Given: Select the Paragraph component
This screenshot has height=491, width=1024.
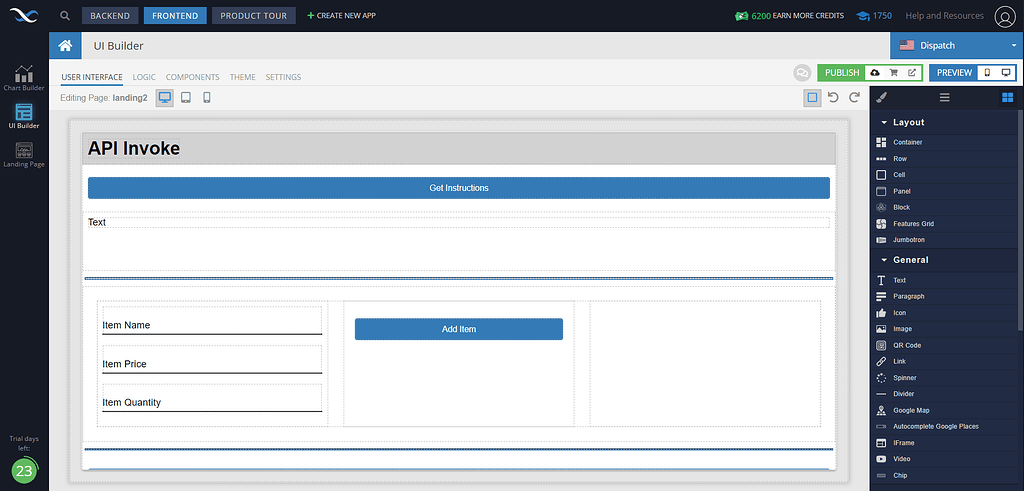Looking at the screenshot, I should tap(944, 296).
